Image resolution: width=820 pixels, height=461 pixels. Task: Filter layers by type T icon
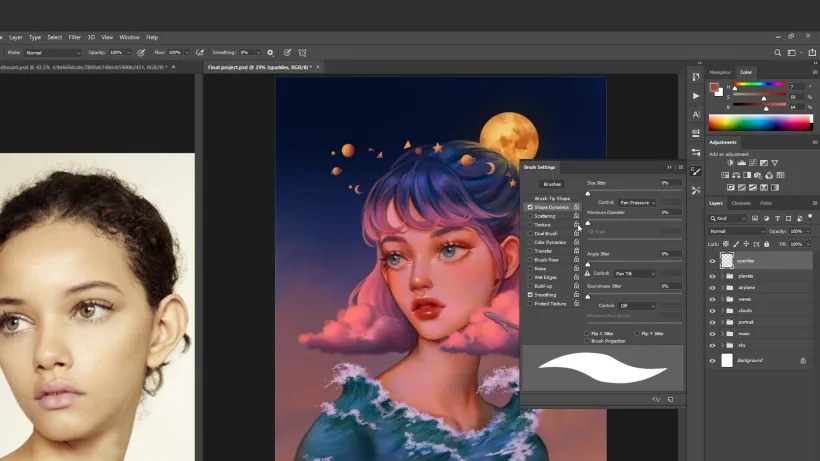coord(777,218)
